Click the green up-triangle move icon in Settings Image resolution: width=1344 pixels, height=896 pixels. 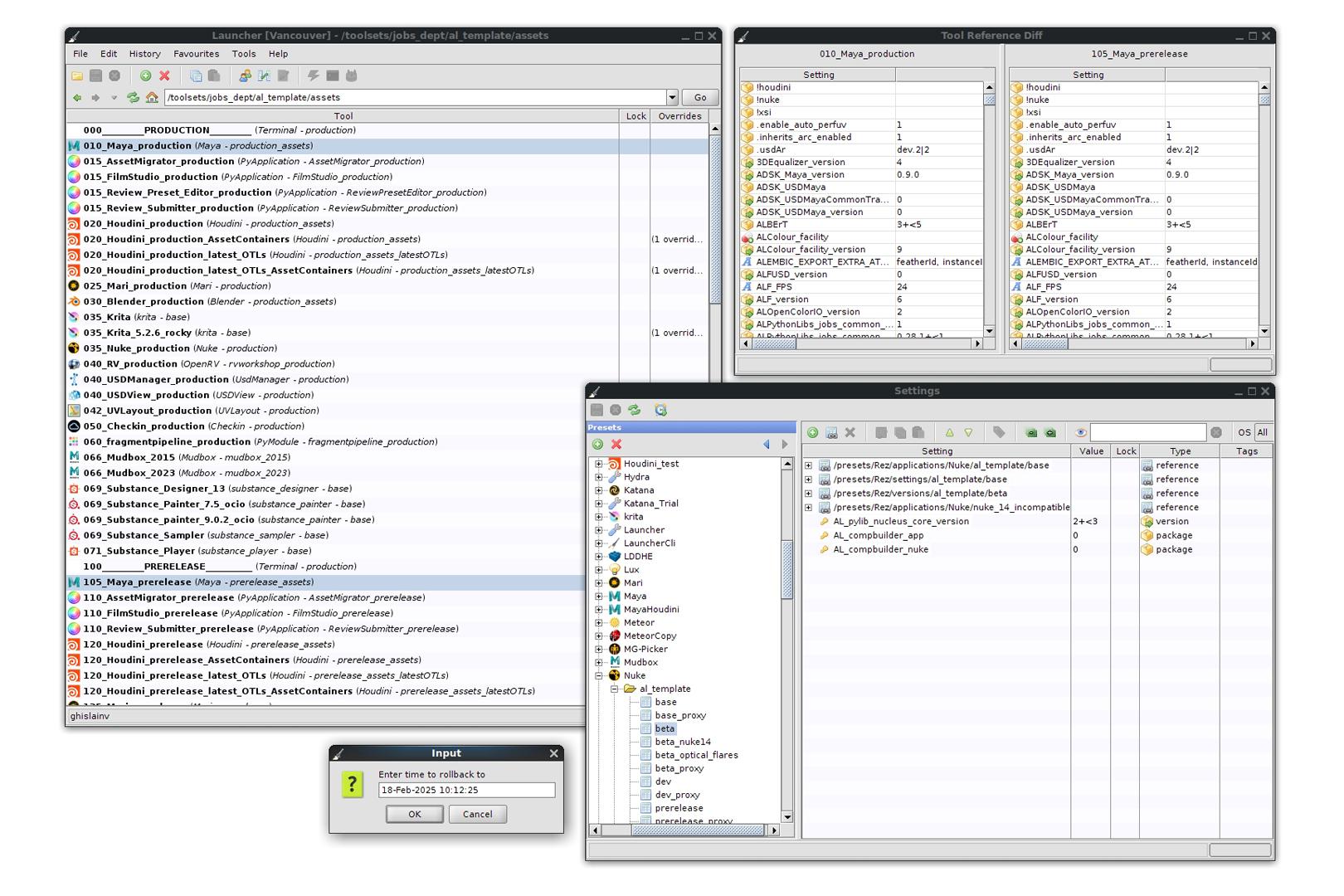click(949, 432)
